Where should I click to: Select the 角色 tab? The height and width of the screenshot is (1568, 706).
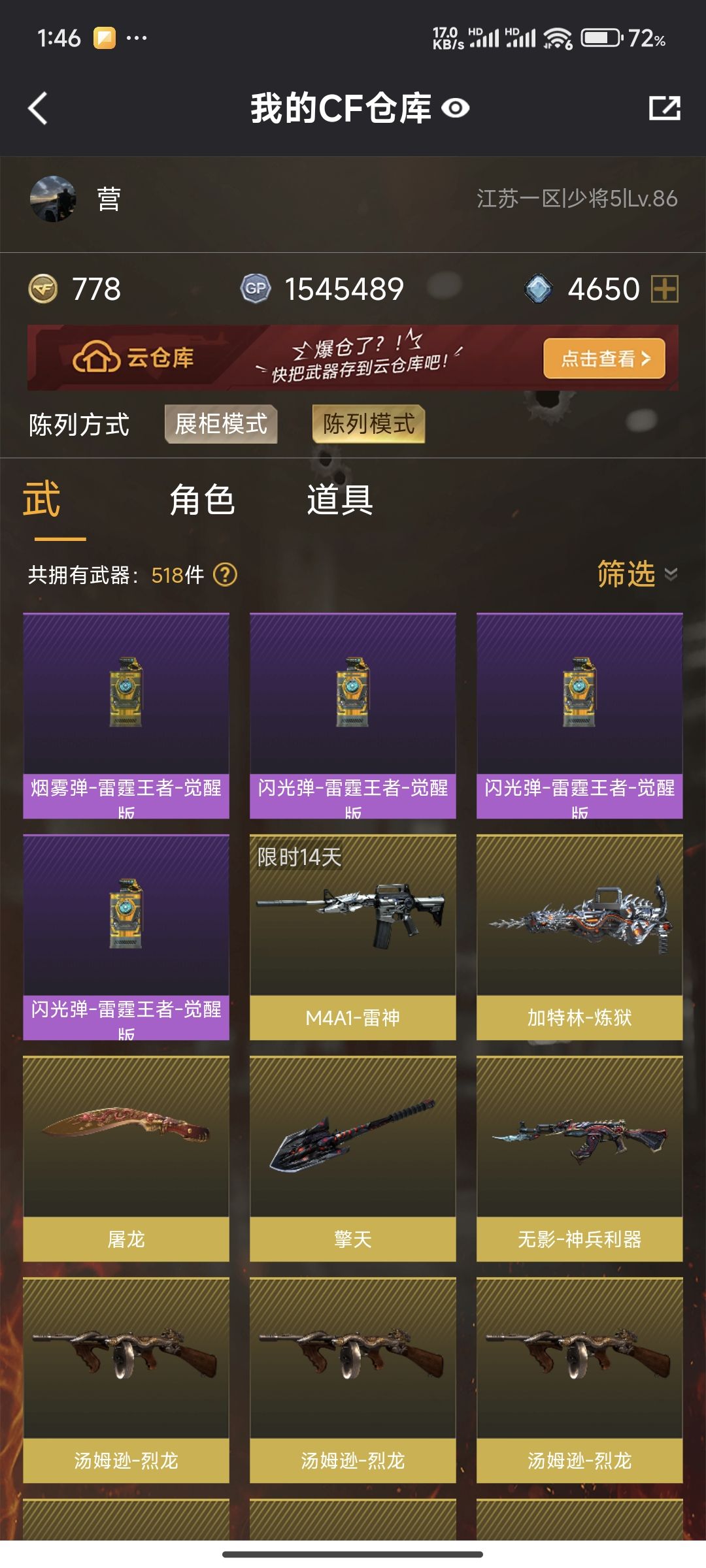202,500
